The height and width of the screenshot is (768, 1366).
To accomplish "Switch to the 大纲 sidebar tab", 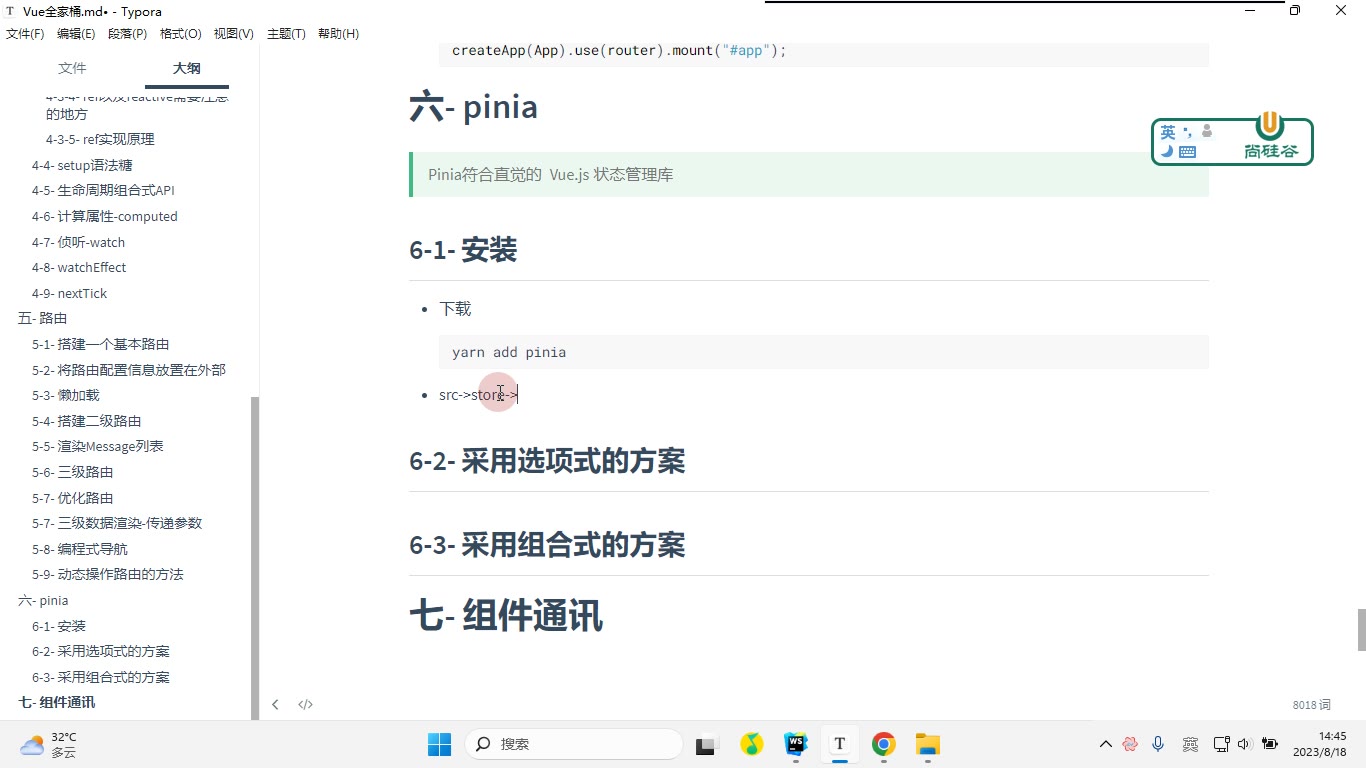I will click(186, 68).
